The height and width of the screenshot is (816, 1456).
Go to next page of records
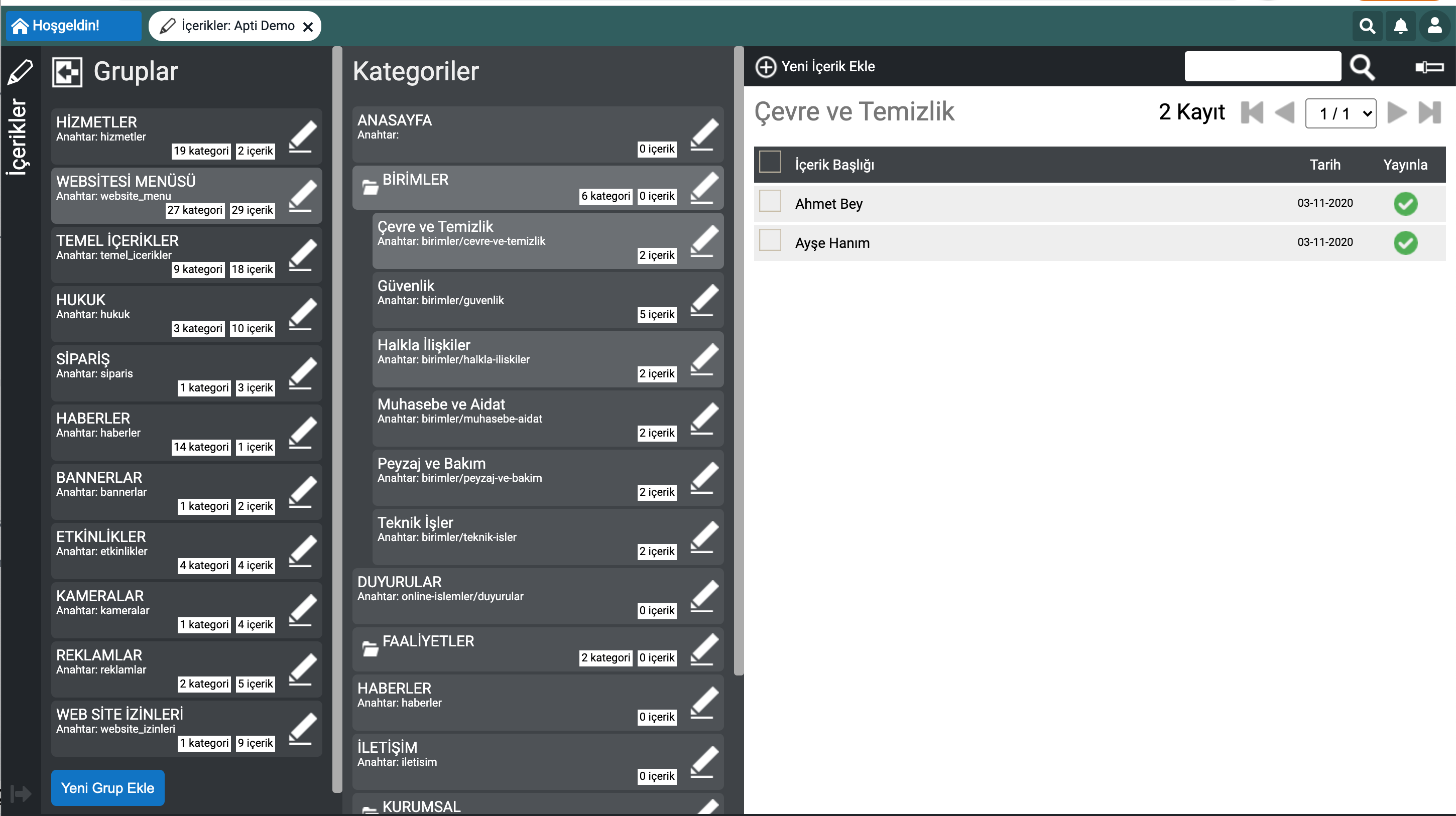pyautogui.click(x=1397, y=112)
